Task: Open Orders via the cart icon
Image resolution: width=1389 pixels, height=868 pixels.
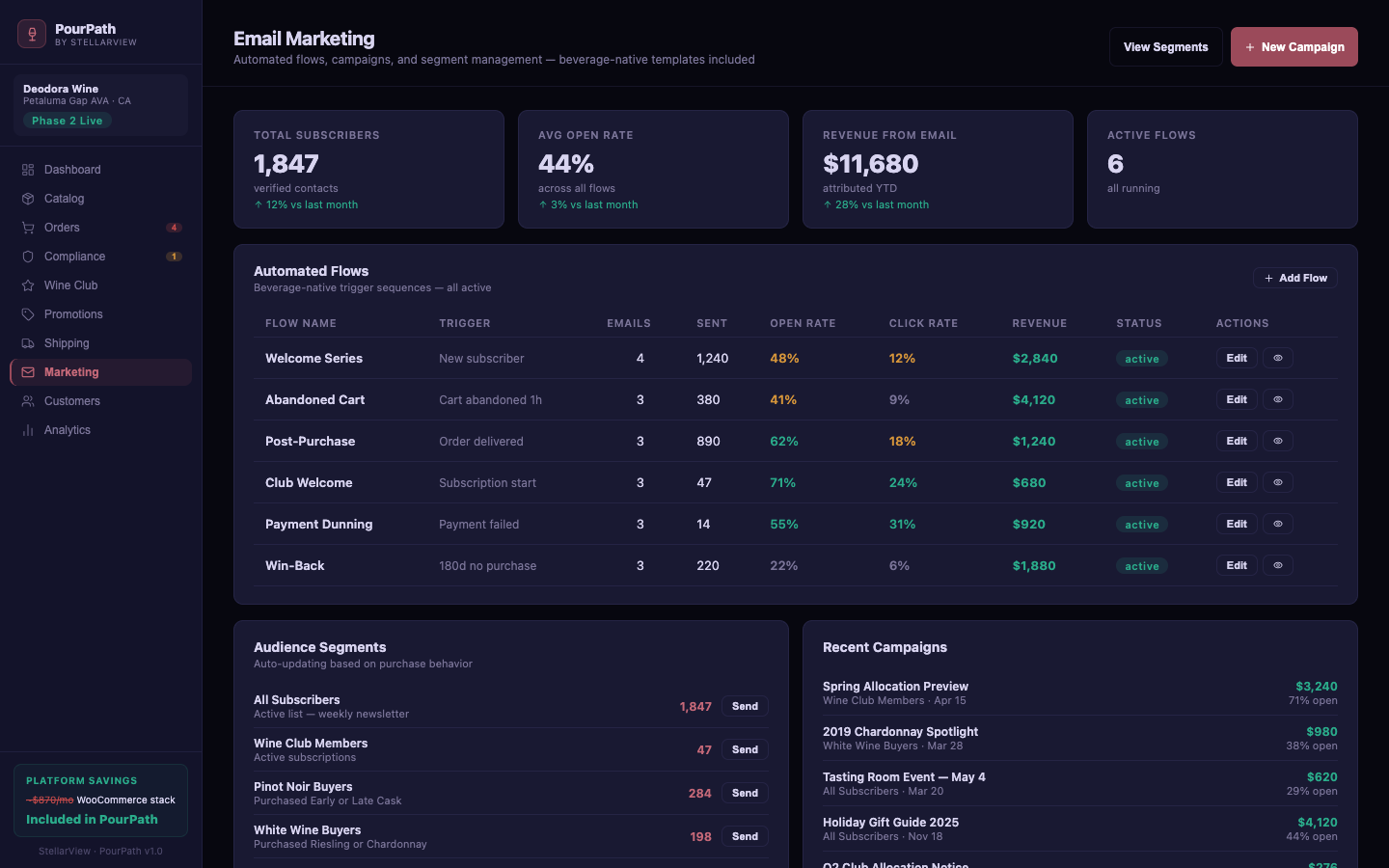Action: (x=28, y=228)
